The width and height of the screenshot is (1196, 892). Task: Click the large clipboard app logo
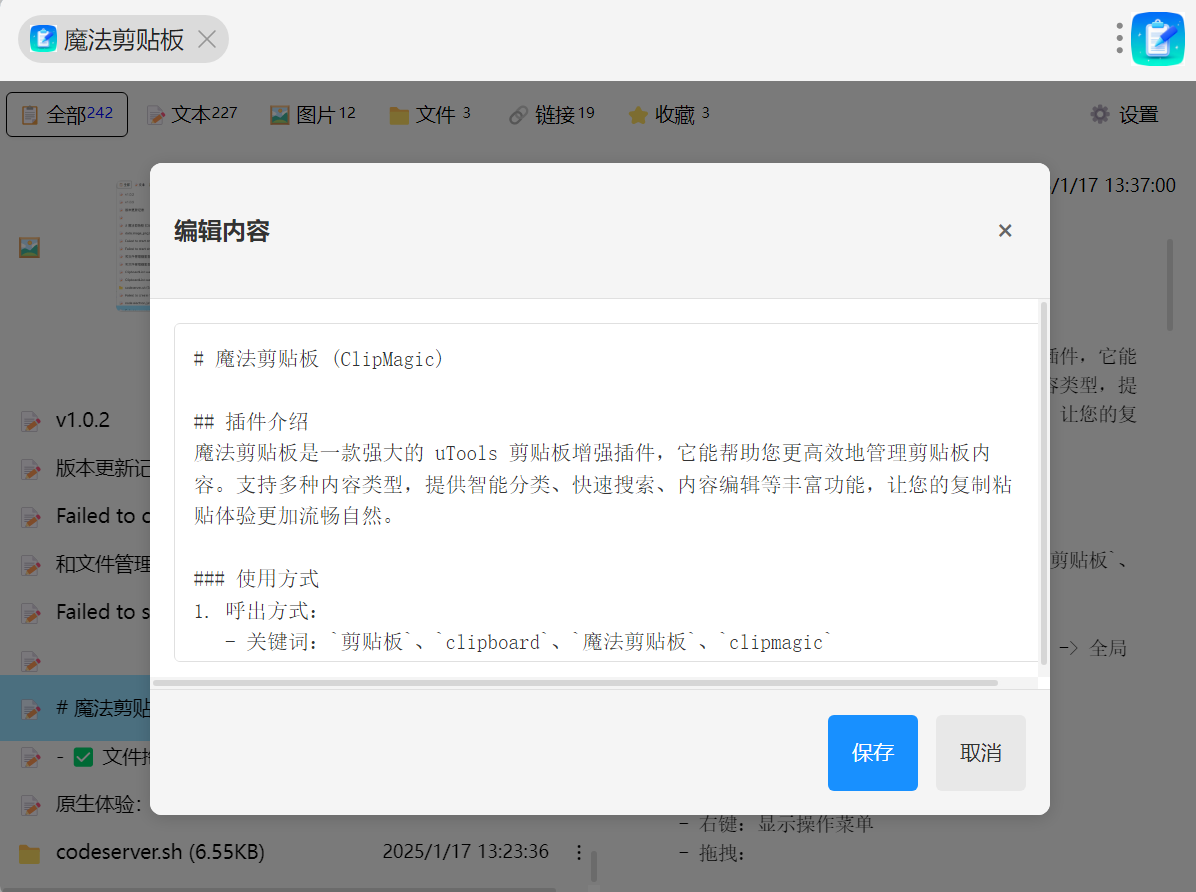[x=1158, y=39]
